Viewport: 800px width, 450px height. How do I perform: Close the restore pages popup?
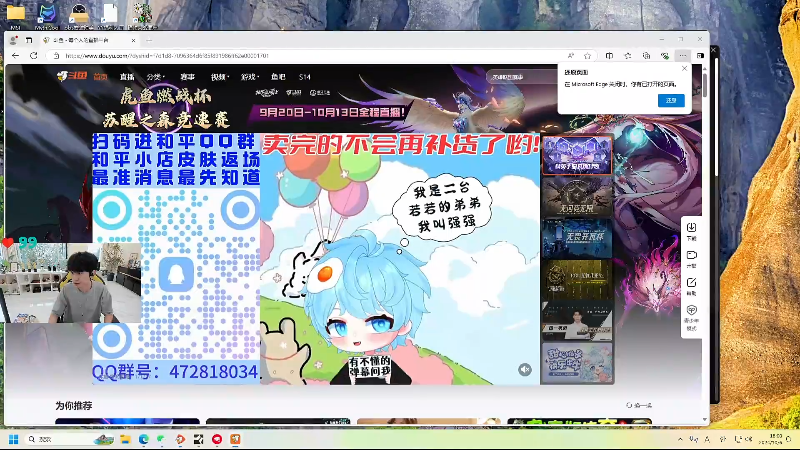(684, 68)
